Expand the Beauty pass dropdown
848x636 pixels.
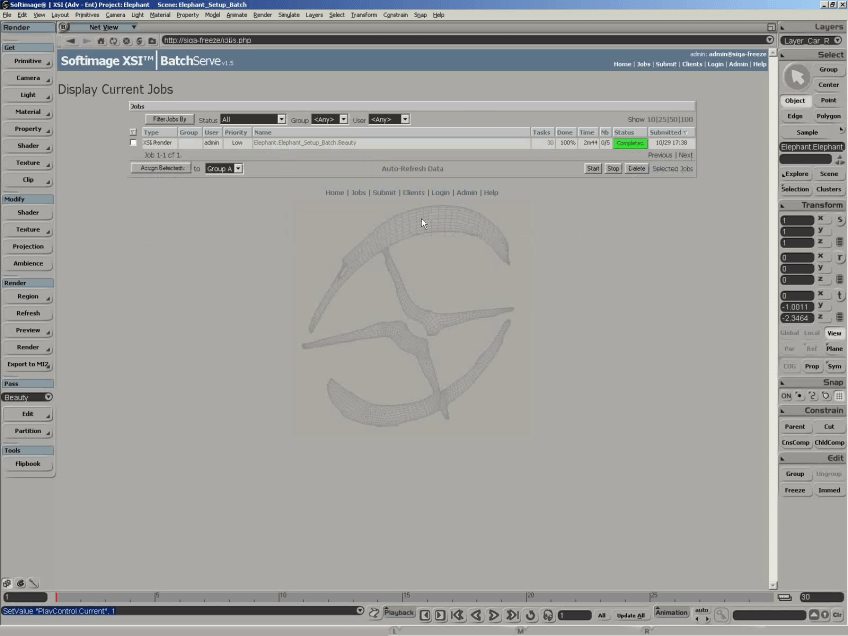tap(27, 397)
